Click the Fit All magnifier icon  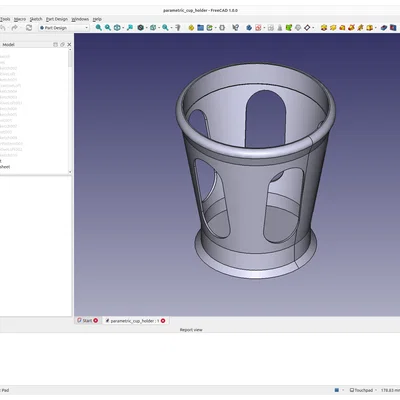pyautogui.click(x=99, y=28)
